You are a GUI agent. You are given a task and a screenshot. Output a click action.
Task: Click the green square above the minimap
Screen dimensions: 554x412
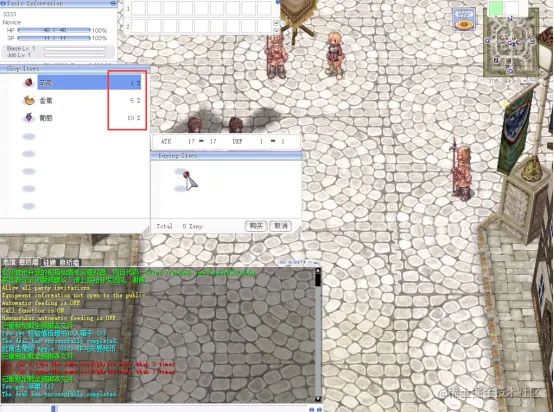tap(496, 8)
